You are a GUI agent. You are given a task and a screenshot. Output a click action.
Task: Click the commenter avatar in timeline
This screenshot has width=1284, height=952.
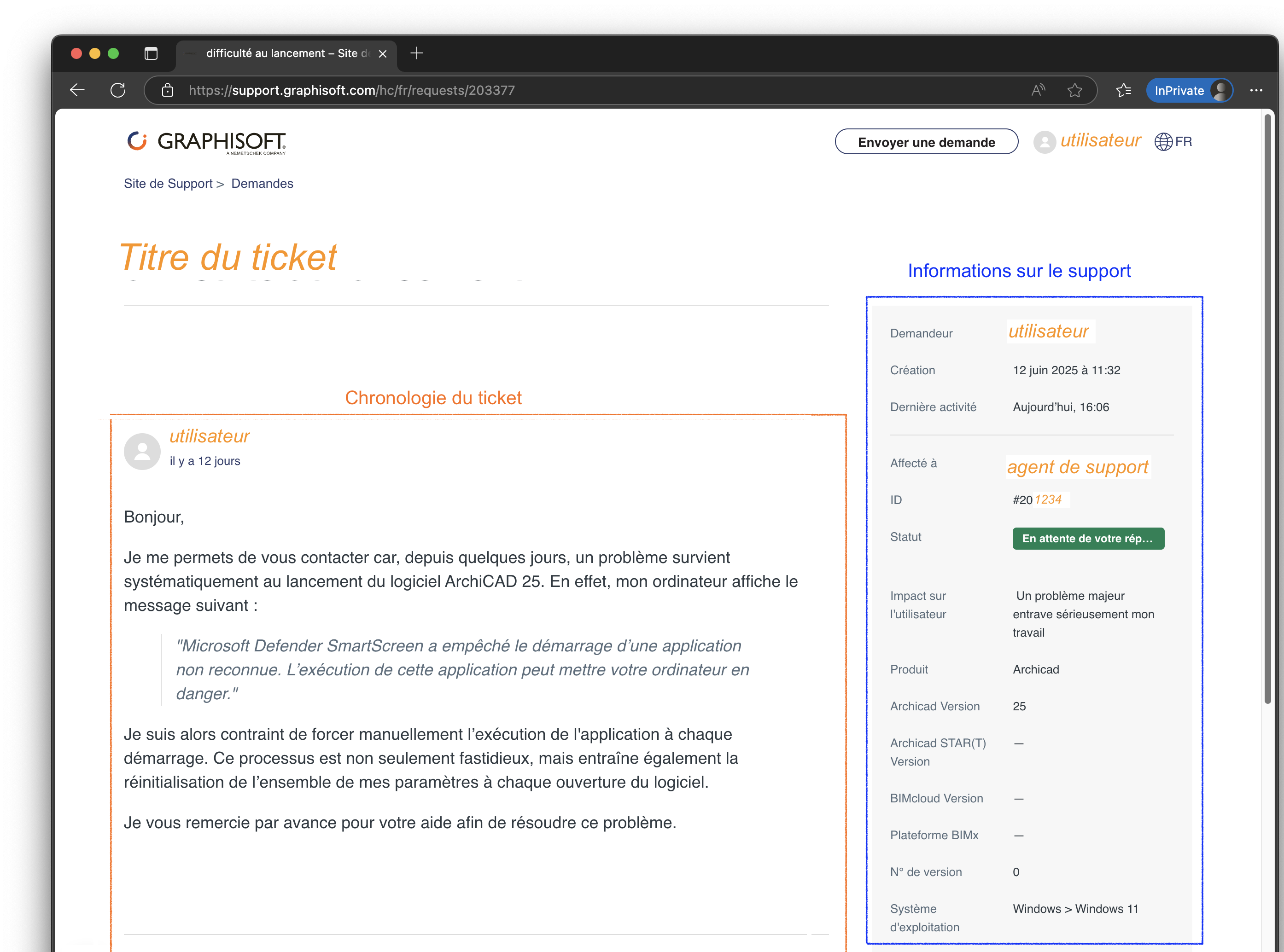coord(142,451)
